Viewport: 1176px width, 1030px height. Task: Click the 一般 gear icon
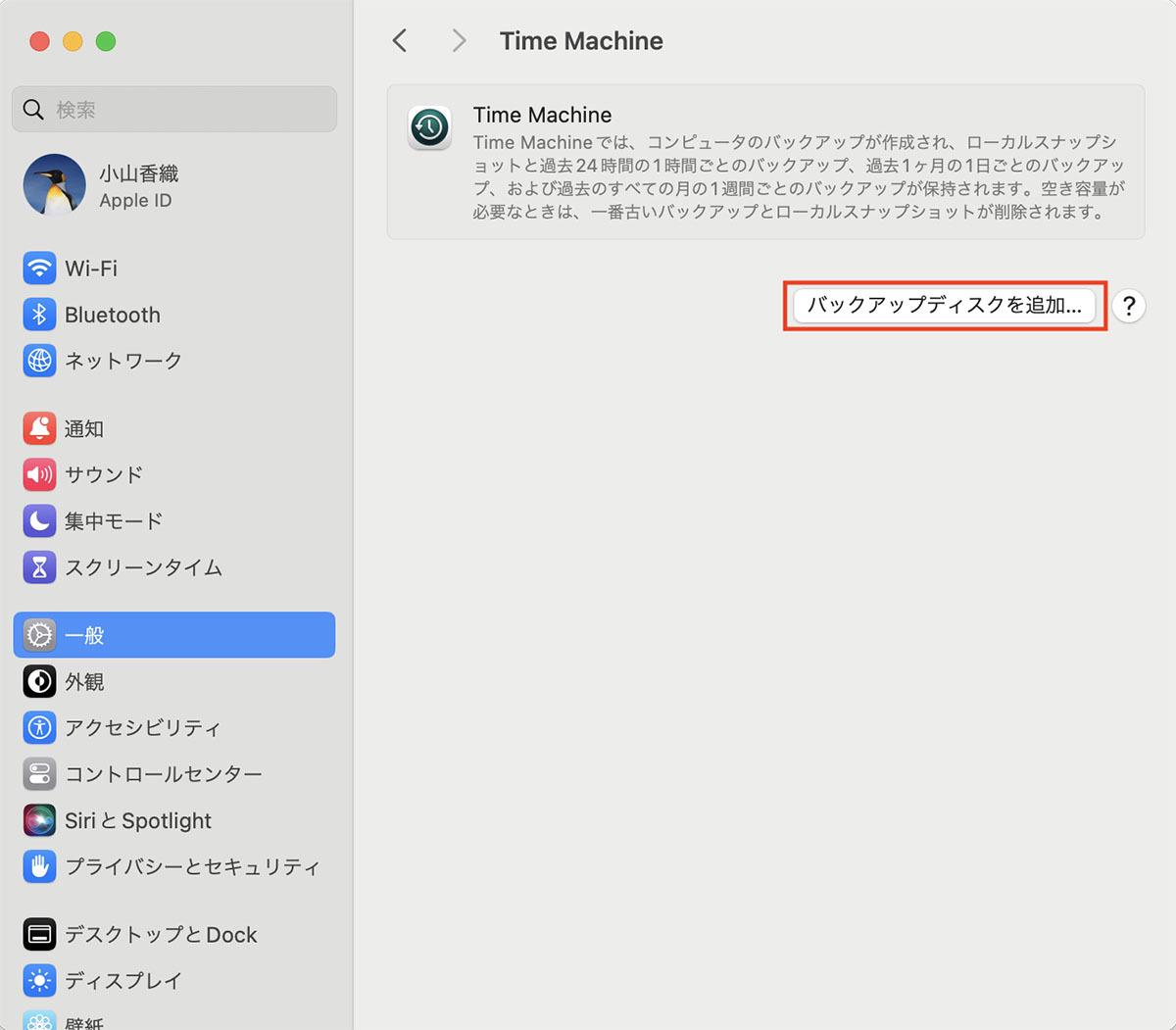pyautogui.click(x=39, y=635)
